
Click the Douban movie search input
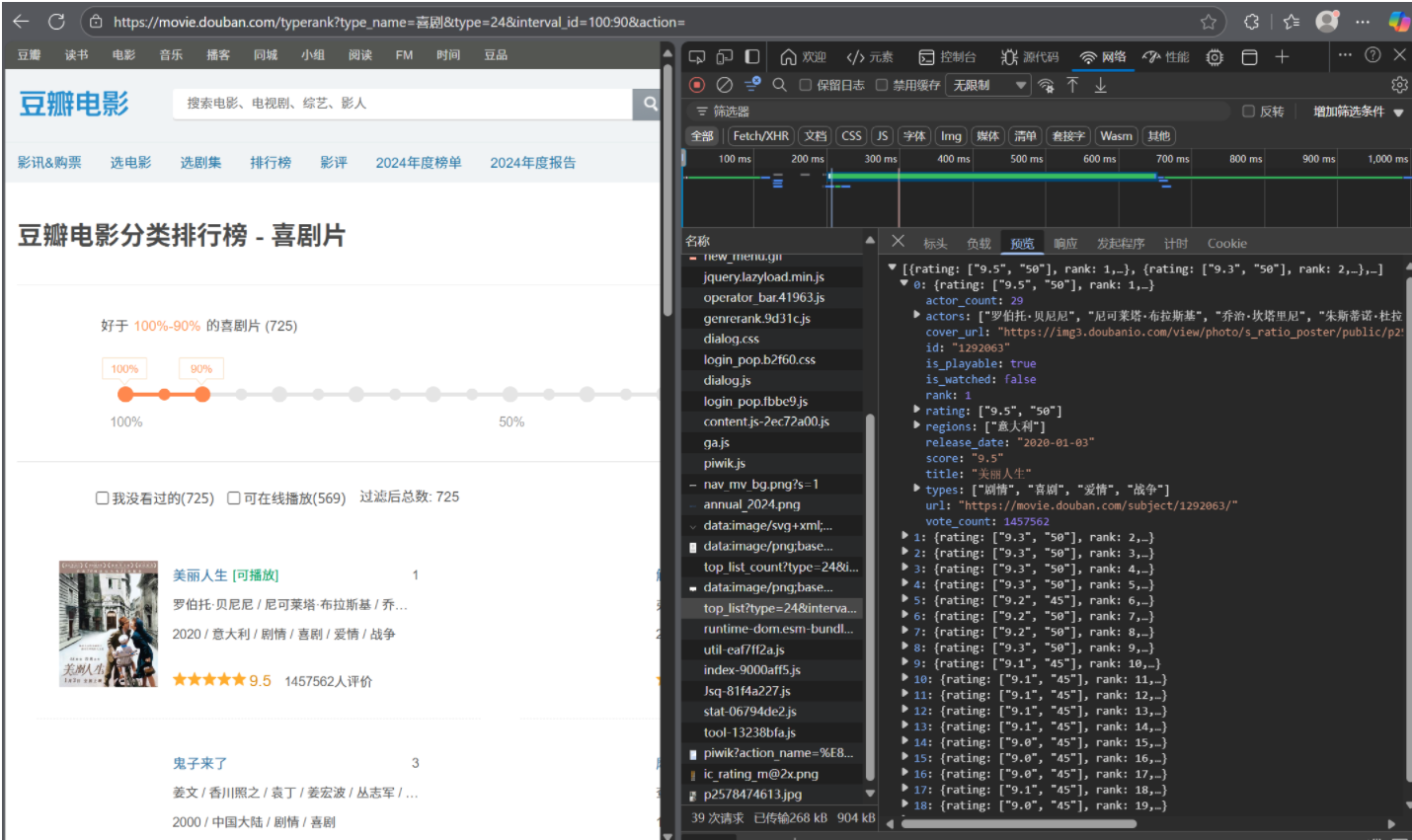pos(402,103)
